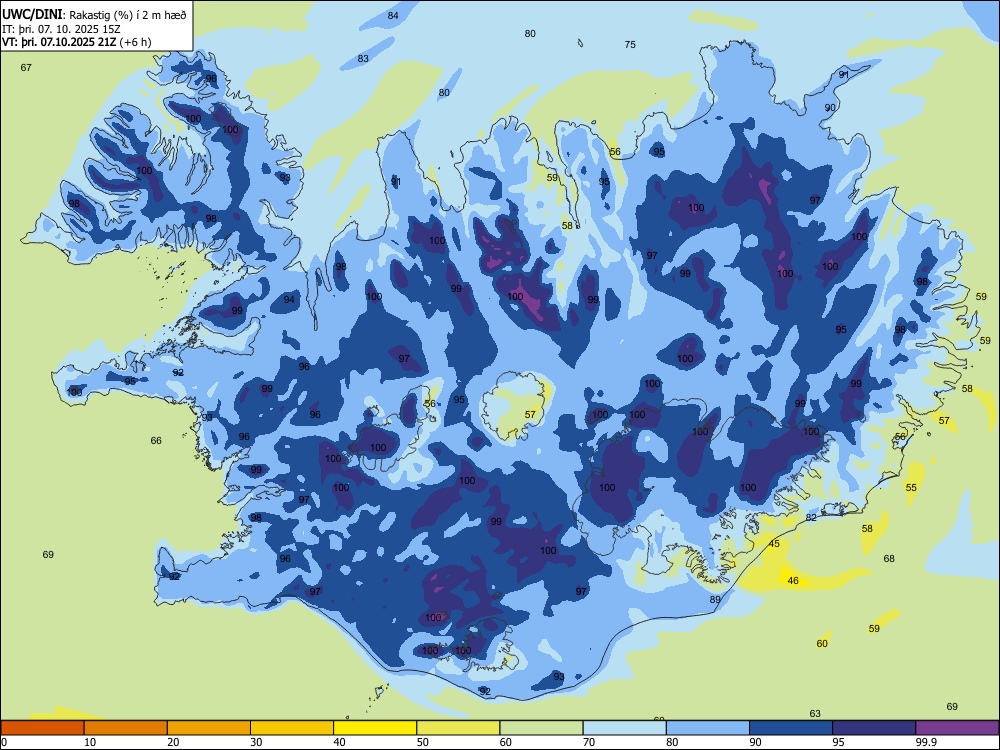1000x750 pixels.
Task: Click the map value 94 in the west
Action: pos(290,300)
